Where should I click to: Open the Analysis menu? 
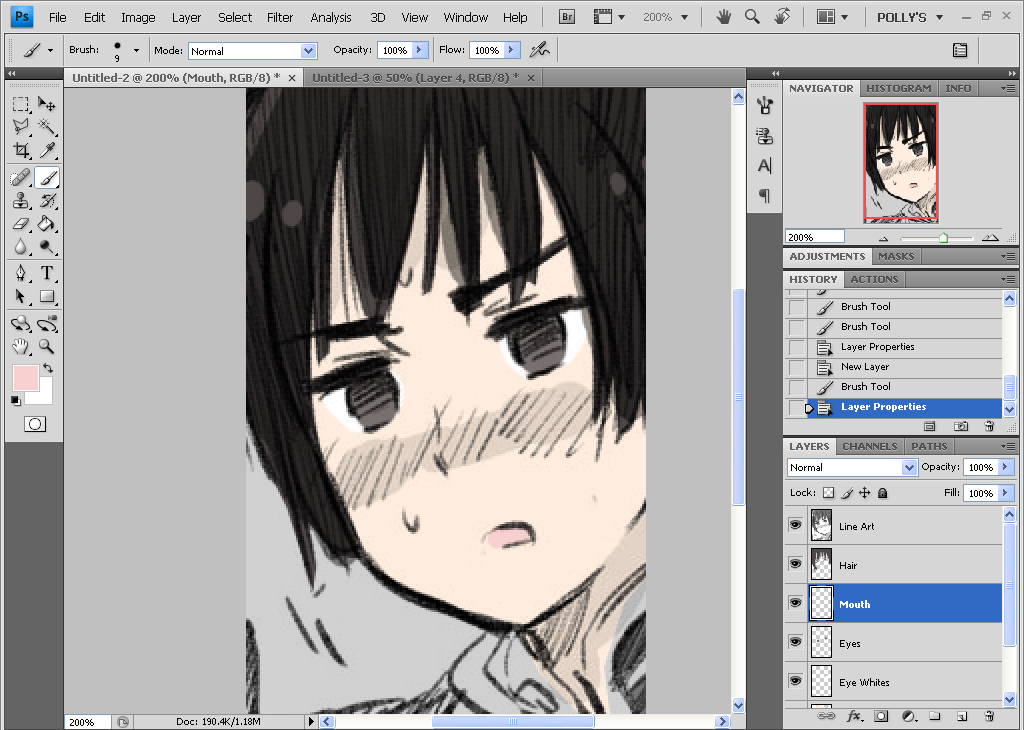(x=330, y=18)
